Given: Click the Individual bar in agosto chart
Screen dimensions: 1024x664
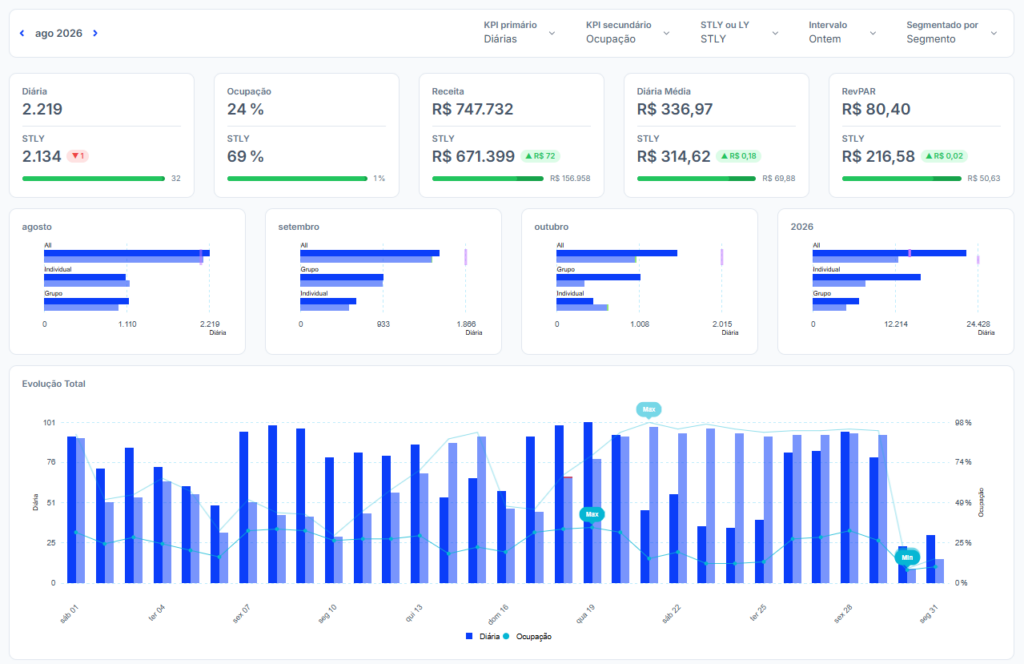Looking at the screenshot, I should tap(85, 277).
